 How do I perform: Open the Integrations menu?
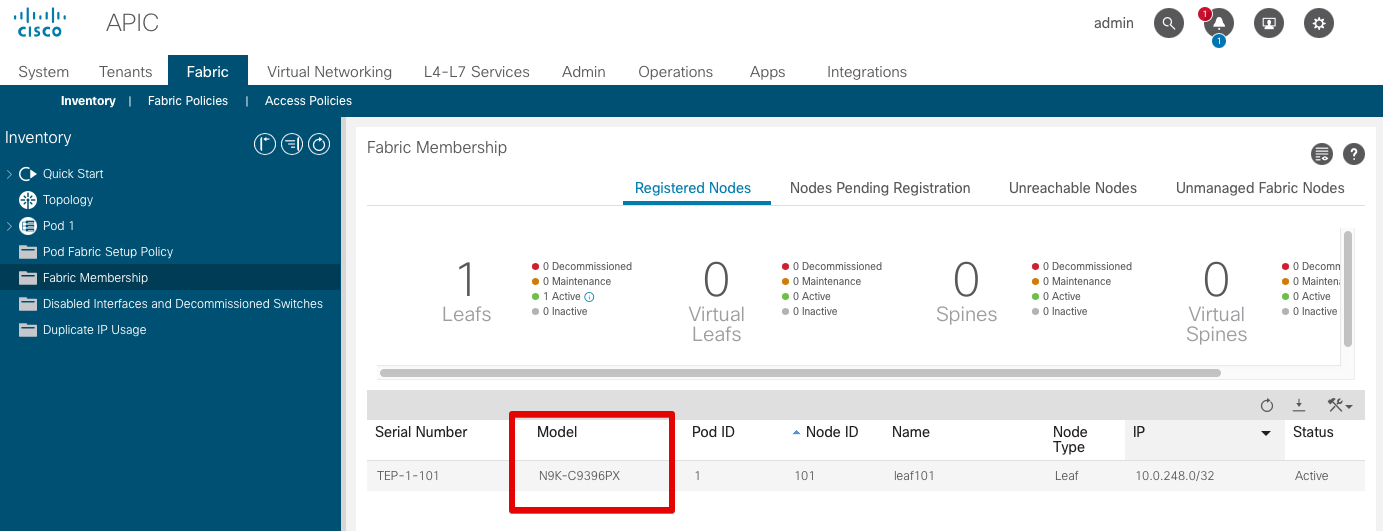(867, 72)
